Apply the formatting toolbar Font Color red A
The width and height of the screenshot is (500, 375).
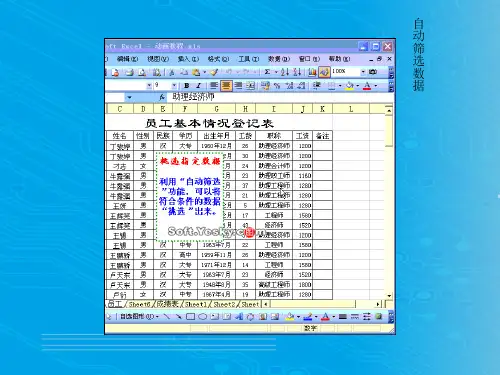coord(367,86)
